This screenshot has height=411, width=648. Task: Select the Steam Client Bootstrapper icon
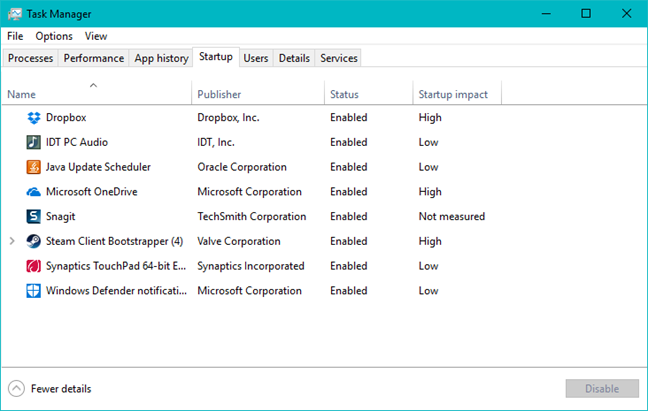tap(33, 241)
